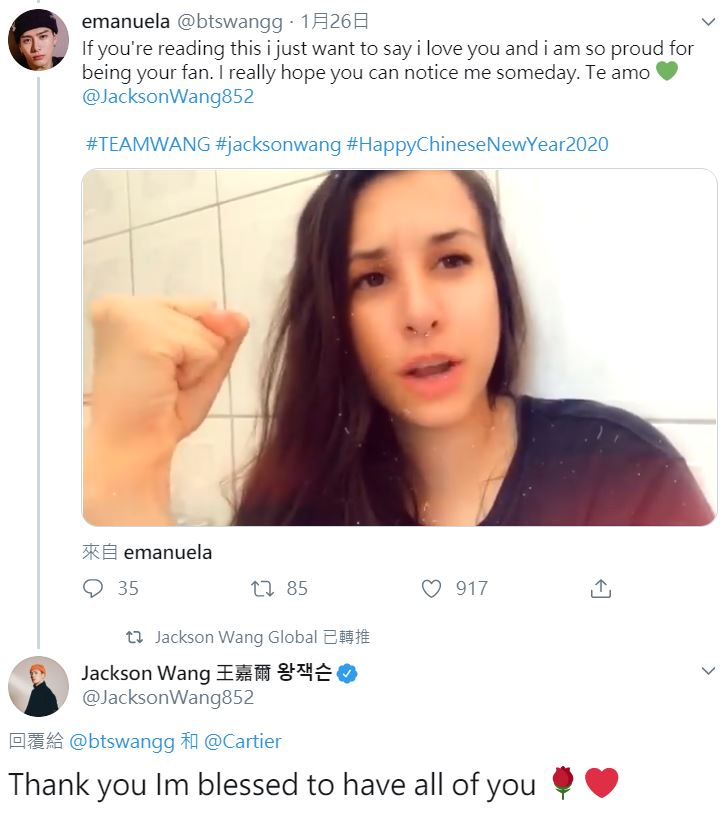Click the retweet arrows icon

point(262,589)
